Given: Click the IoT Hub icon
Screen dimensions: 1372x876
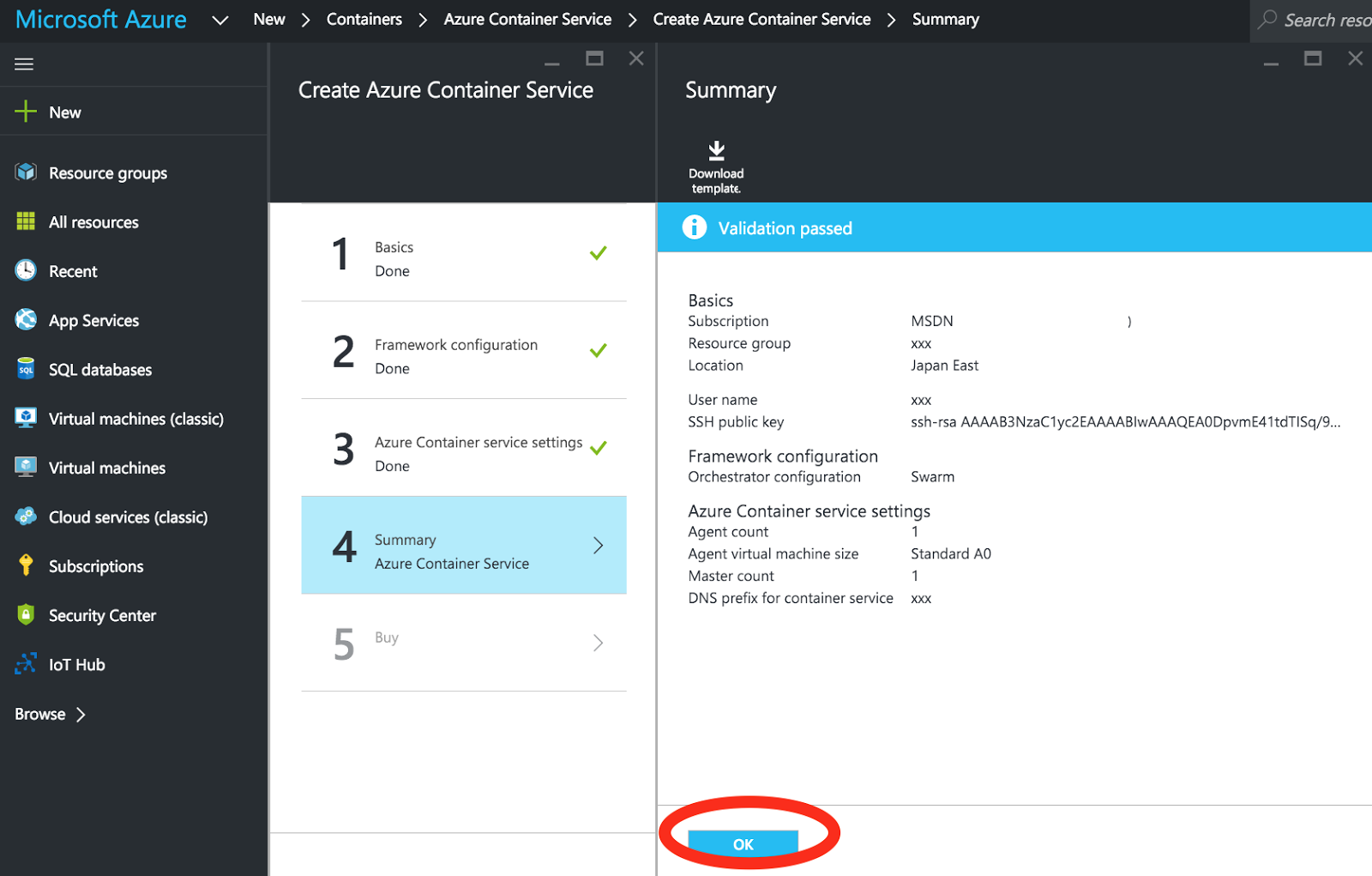Looking at the screenshot, I should point(26,663).
